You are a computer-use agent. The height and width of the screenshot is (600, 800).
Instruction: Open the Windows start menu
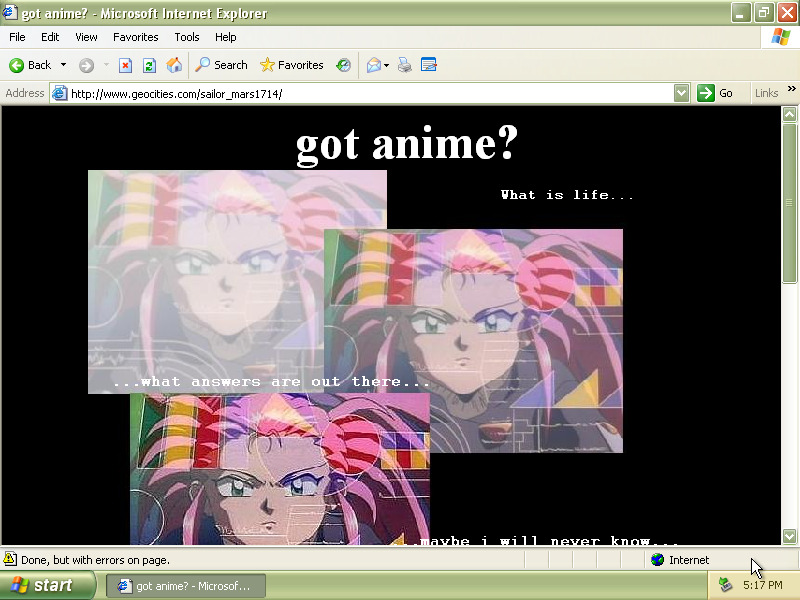click(47, 585)
